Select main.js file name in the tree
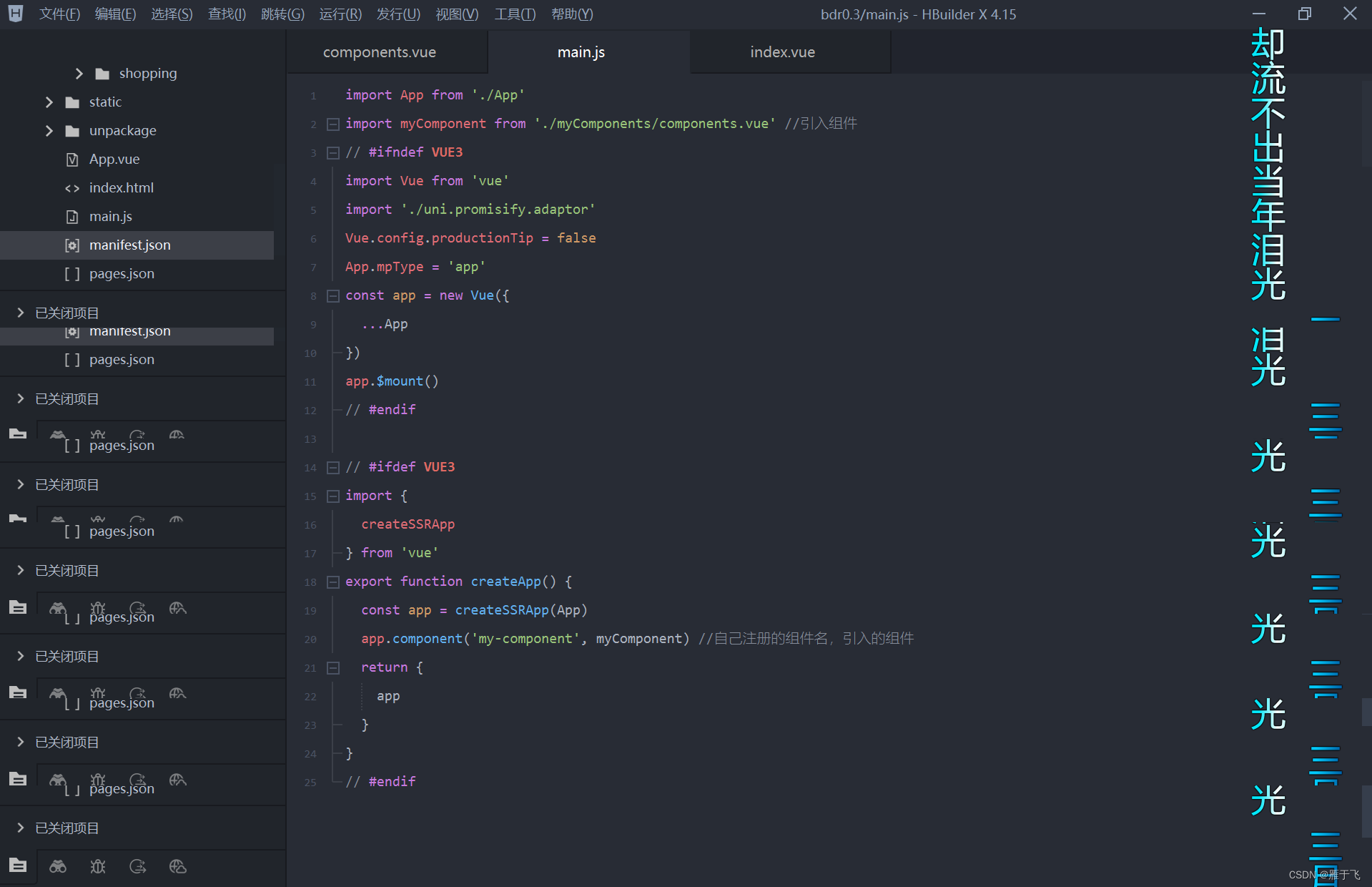This screenshot has width=1372, height=887. click(111, 216)
